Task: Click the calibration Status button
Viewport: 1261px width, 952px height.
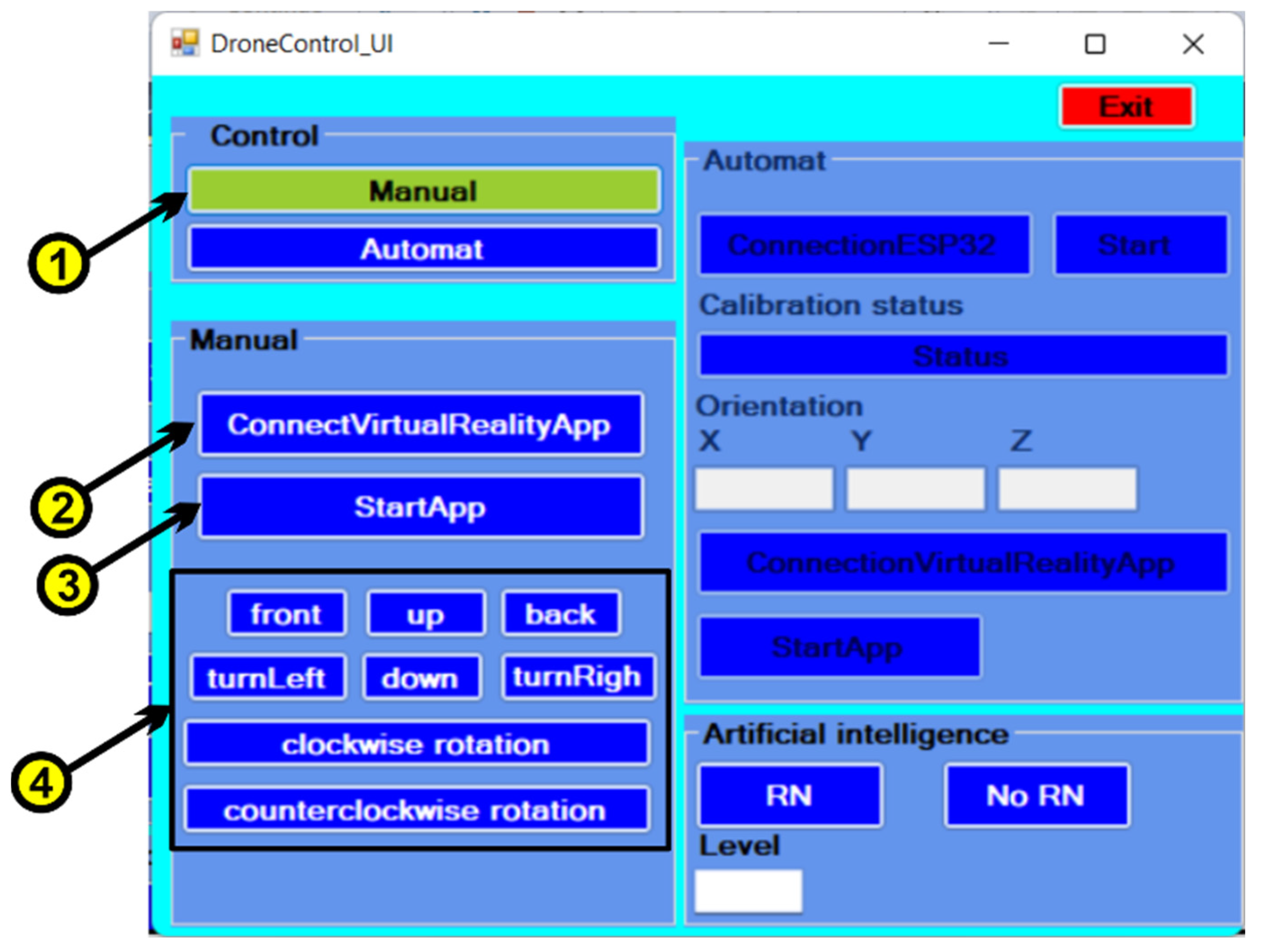Action: click(x=962, y=356)
